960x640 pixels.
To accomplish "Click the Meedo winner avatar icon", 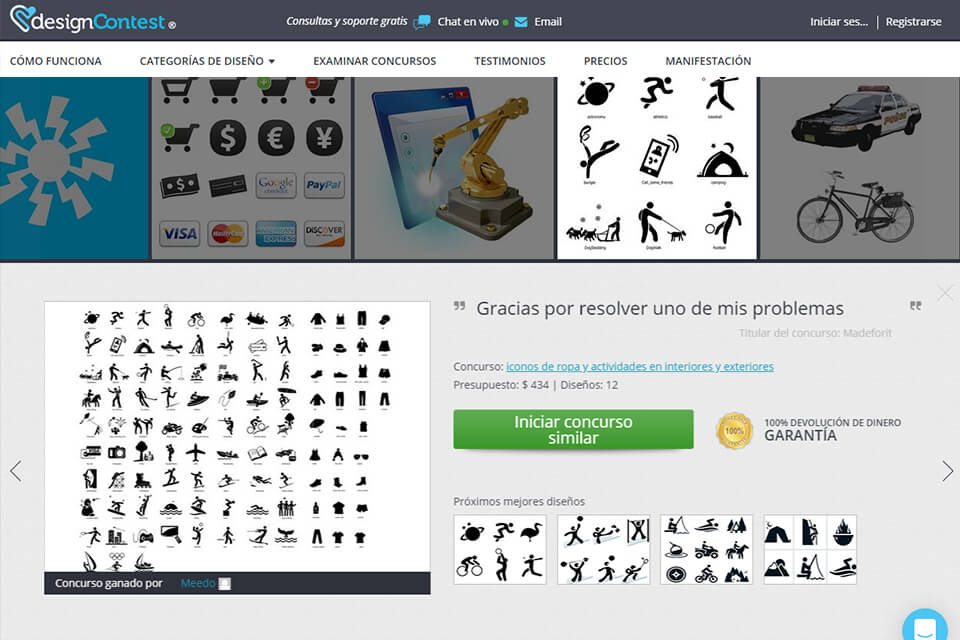I will click(x=222, y=582).
